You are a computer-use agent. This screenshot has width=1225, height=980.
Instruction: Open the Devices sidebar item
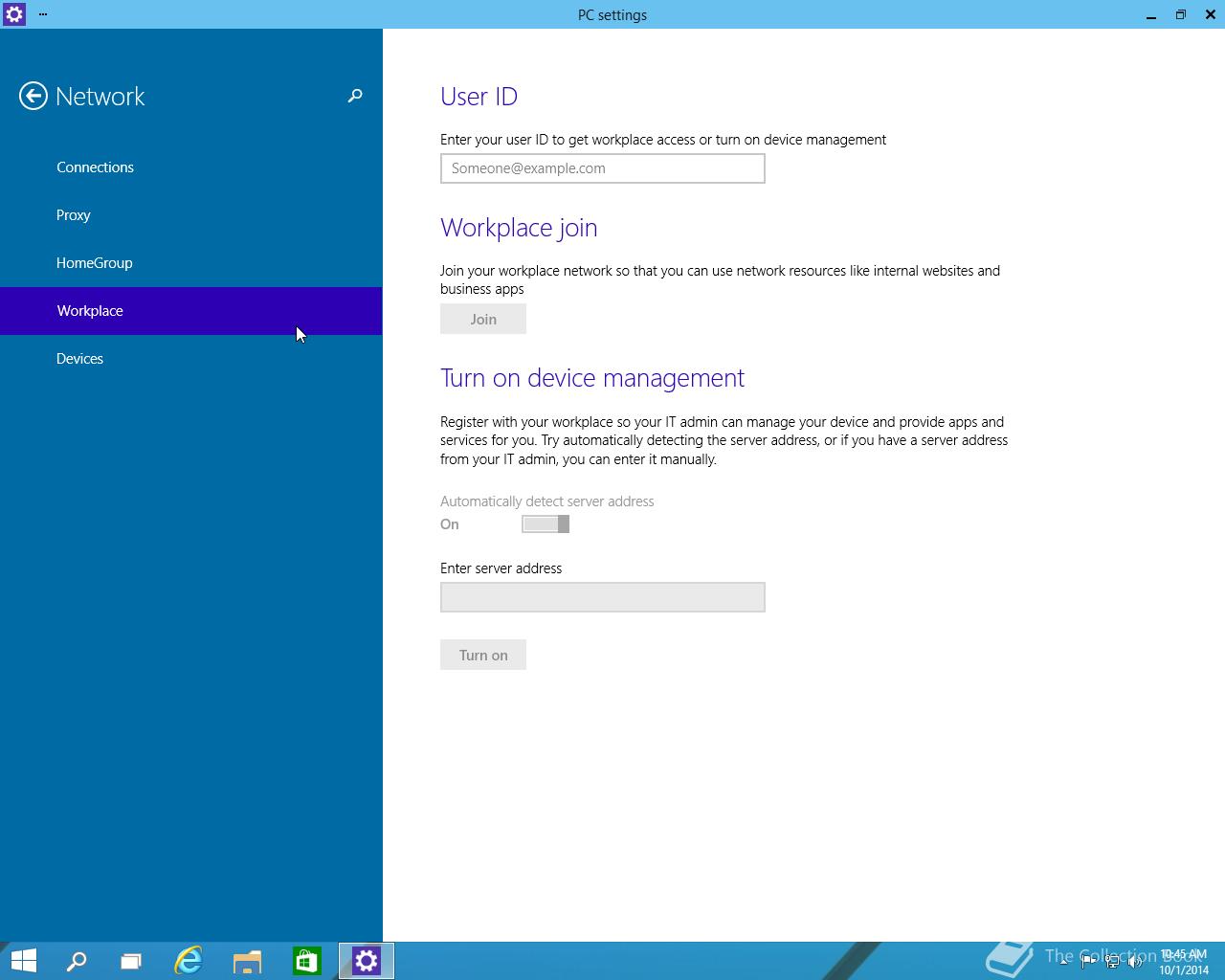click(191, 359)
